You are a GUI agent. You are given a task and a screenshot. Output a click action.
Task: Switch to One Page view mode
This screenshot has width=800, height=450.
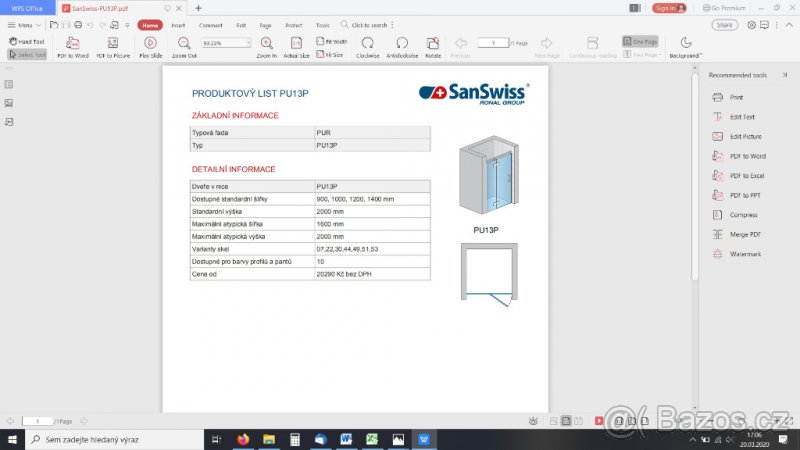pyautogui.click(x=639, y=42)
